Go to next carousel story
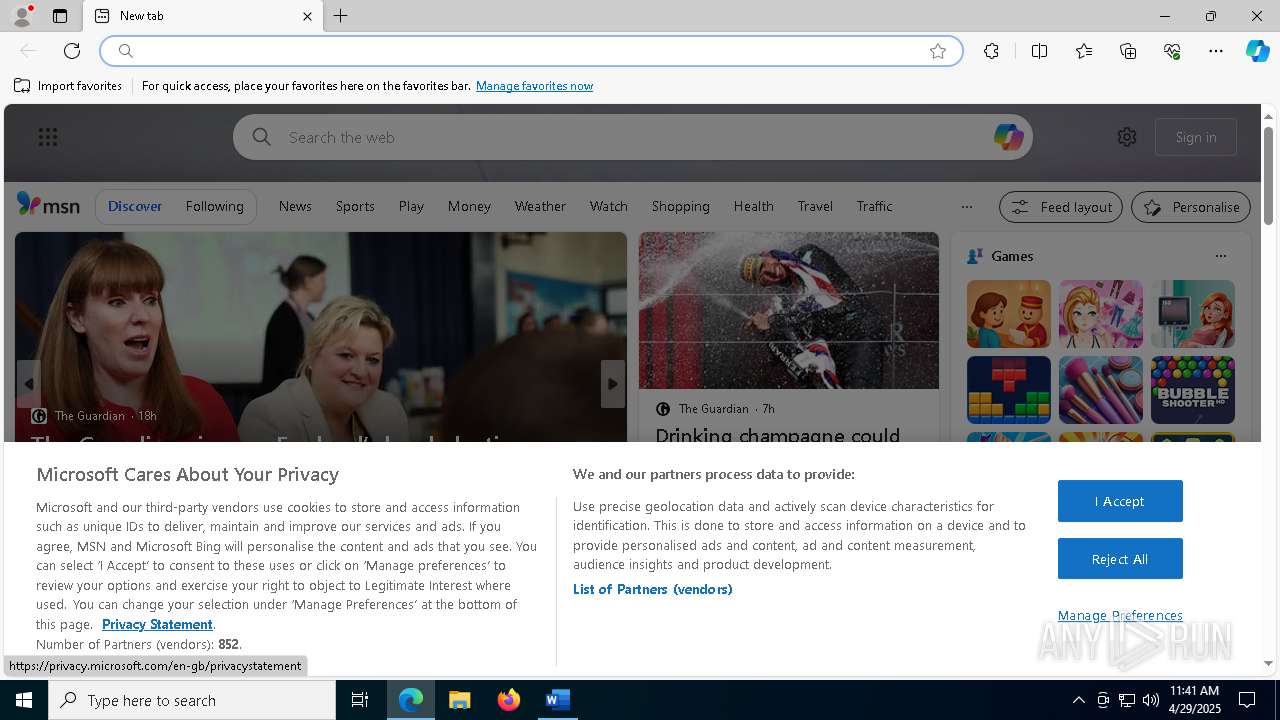 point(613,384)
